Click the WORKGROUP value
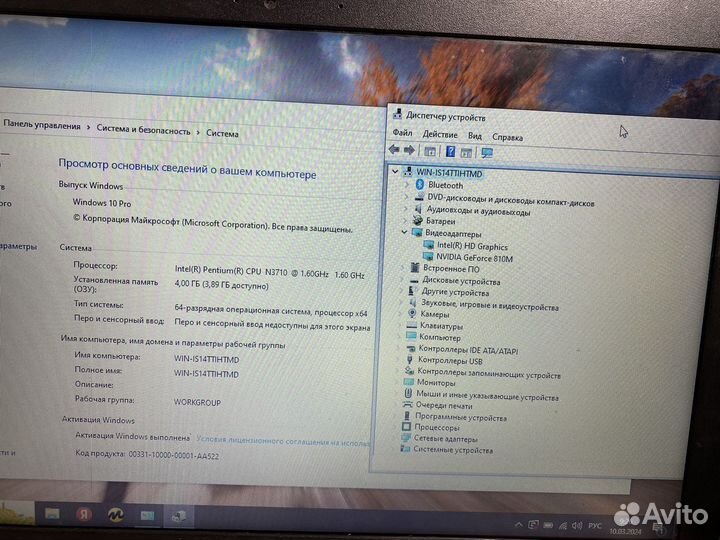 (x=197, y=402)
